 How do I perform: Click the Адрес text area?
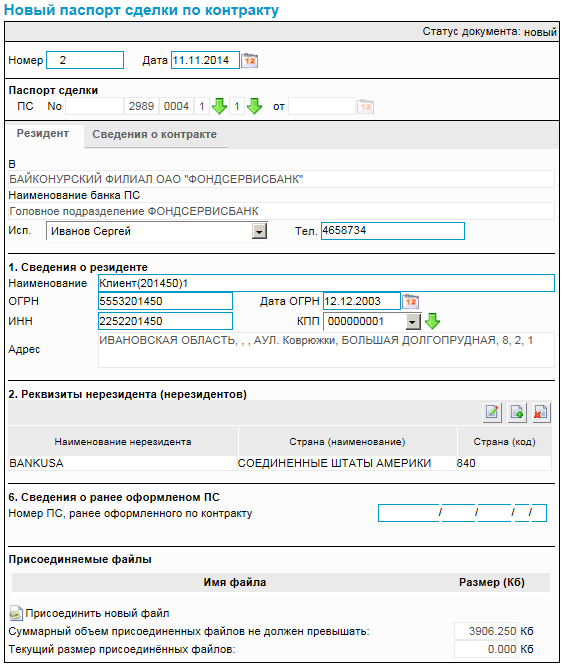[326, 350]
